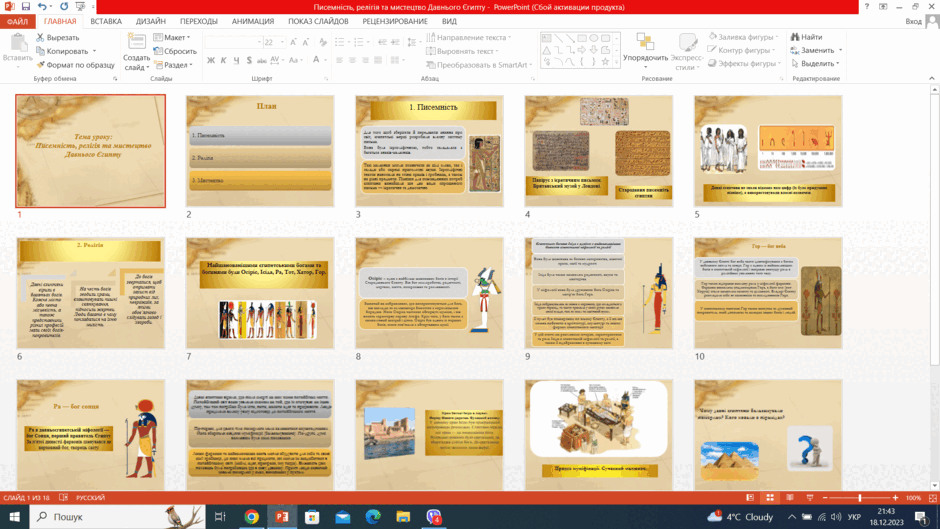Open Windows Start menu
940x529 pixels.
tap(14, 516)
